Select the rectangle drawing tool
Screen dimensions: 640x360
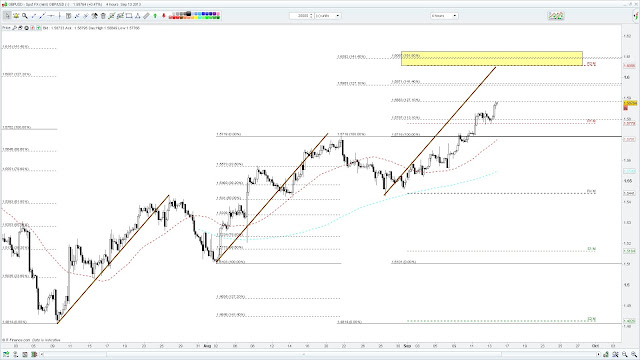coord(129,16)
